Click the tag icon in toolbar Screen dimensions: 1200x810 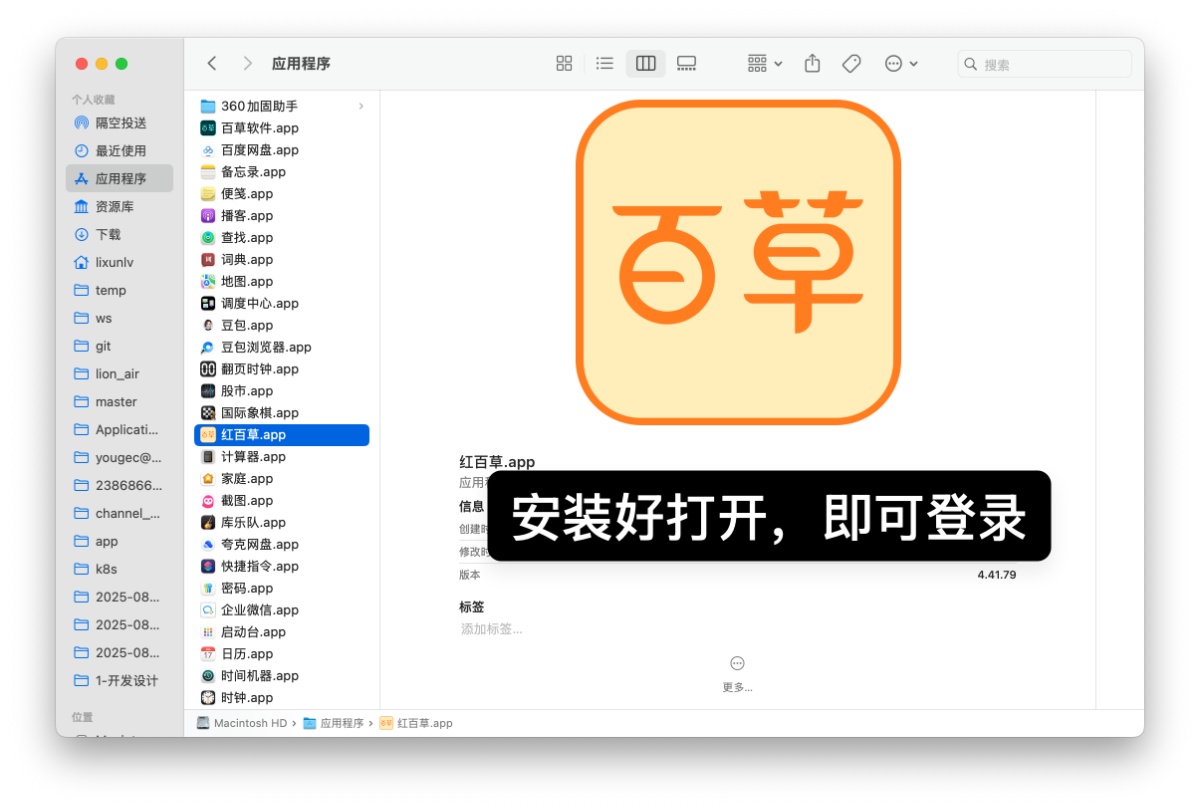[x=851, y=63]
